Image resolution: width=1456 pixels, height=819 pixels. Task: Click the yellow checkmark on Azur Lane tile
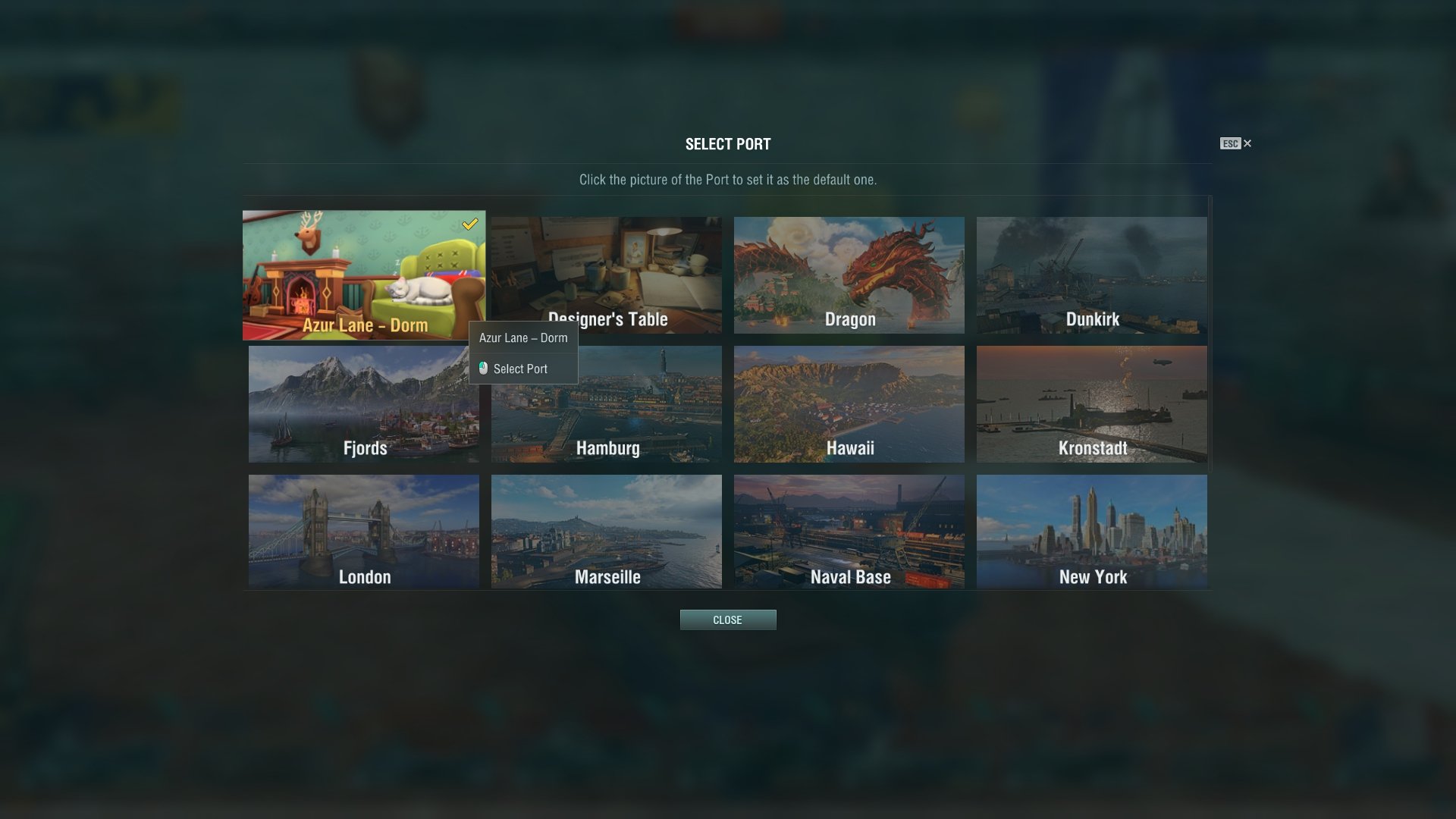pos(470,224)
